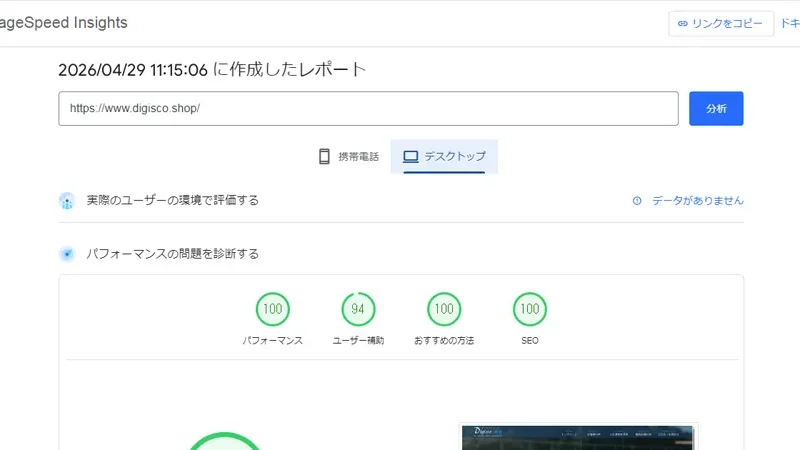800x450 pixels.
Task: Select パフォーマンスの問題を診断する heading
Action: point(172,254)
